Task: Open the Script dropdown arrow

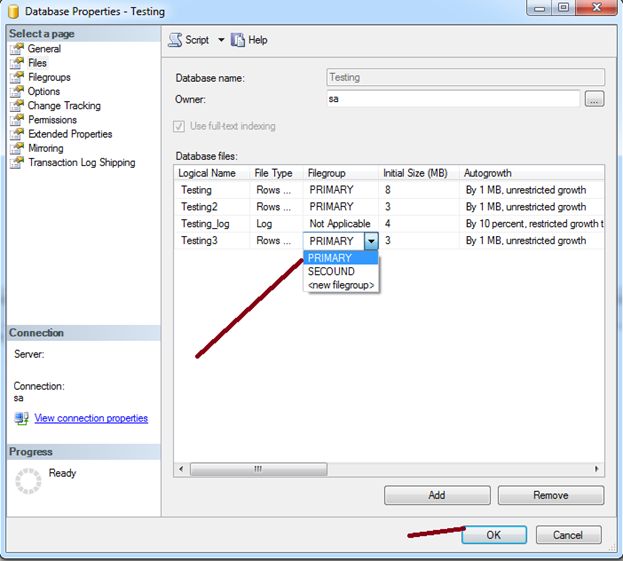Action: [x=221, y=40]
